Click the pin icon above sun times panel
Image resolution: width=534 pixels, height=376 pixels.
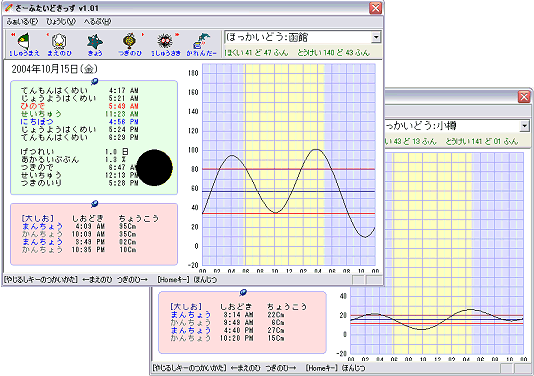click(x=95, y=81)
